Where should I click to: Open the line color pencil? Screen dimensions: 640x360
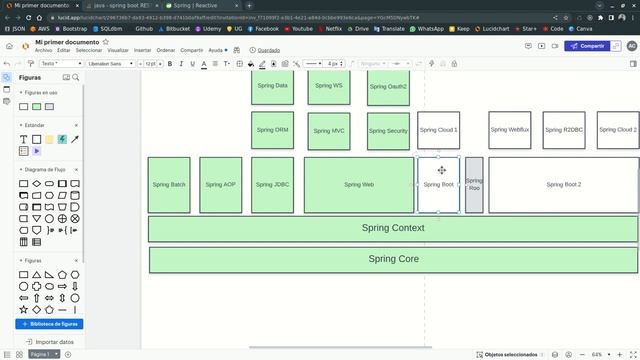(x=262, y=64)
